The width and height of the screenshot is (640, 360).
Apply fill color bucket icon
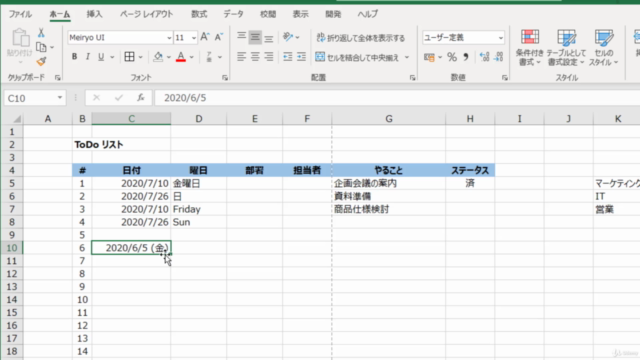point(158,57)
